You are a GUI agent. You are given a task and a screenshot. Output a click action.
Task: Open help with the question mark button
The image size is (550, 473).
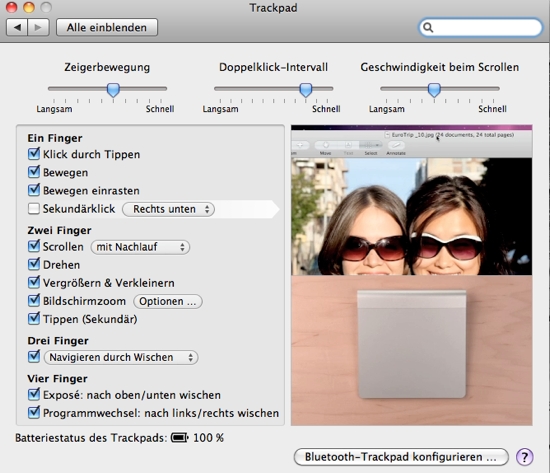click(525, 457)
